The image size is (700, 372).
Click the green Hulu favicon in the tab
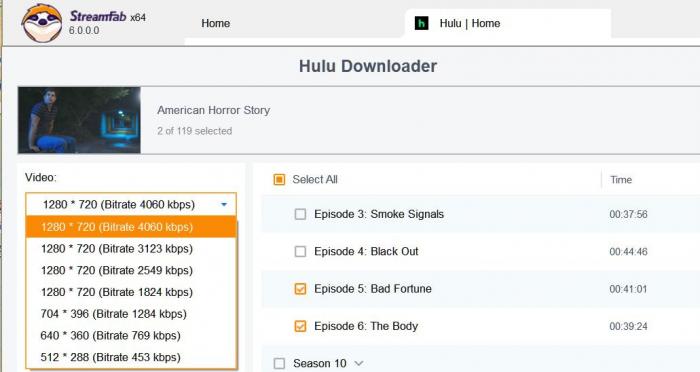coord(421,23)
